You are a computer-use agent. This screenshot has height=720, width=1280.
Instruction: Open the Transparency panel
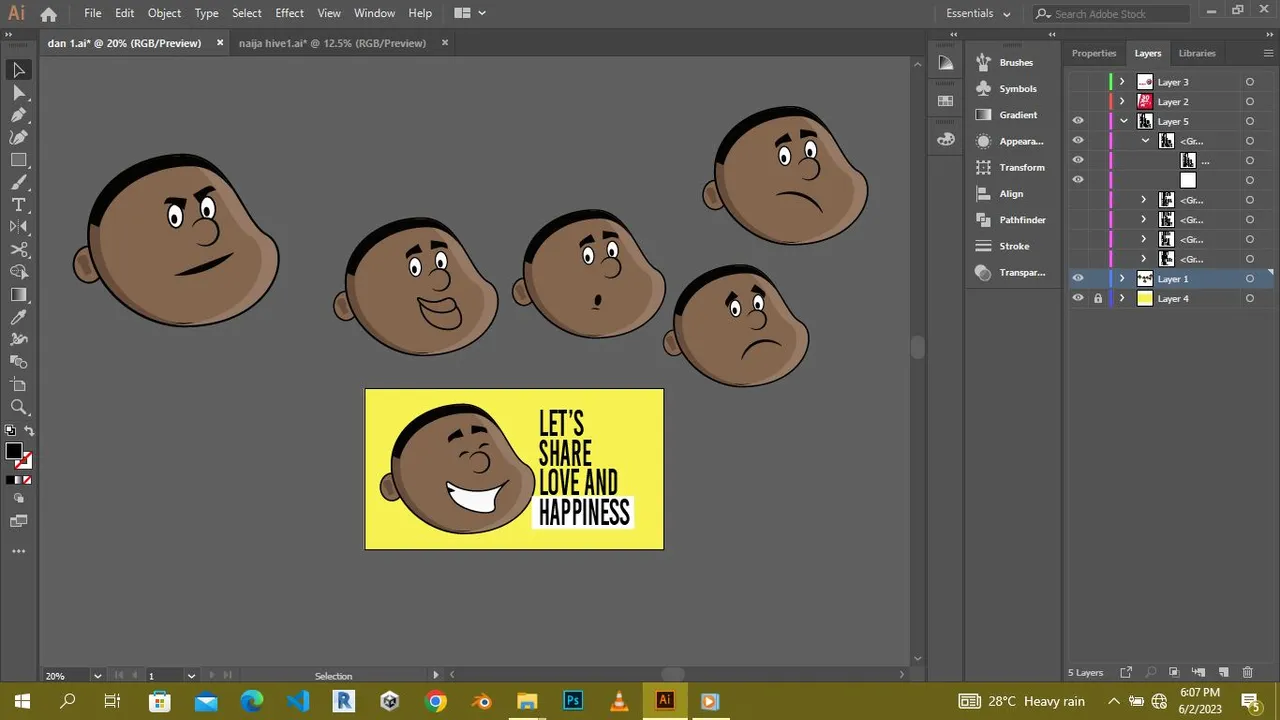click(x=1010, y=272)
